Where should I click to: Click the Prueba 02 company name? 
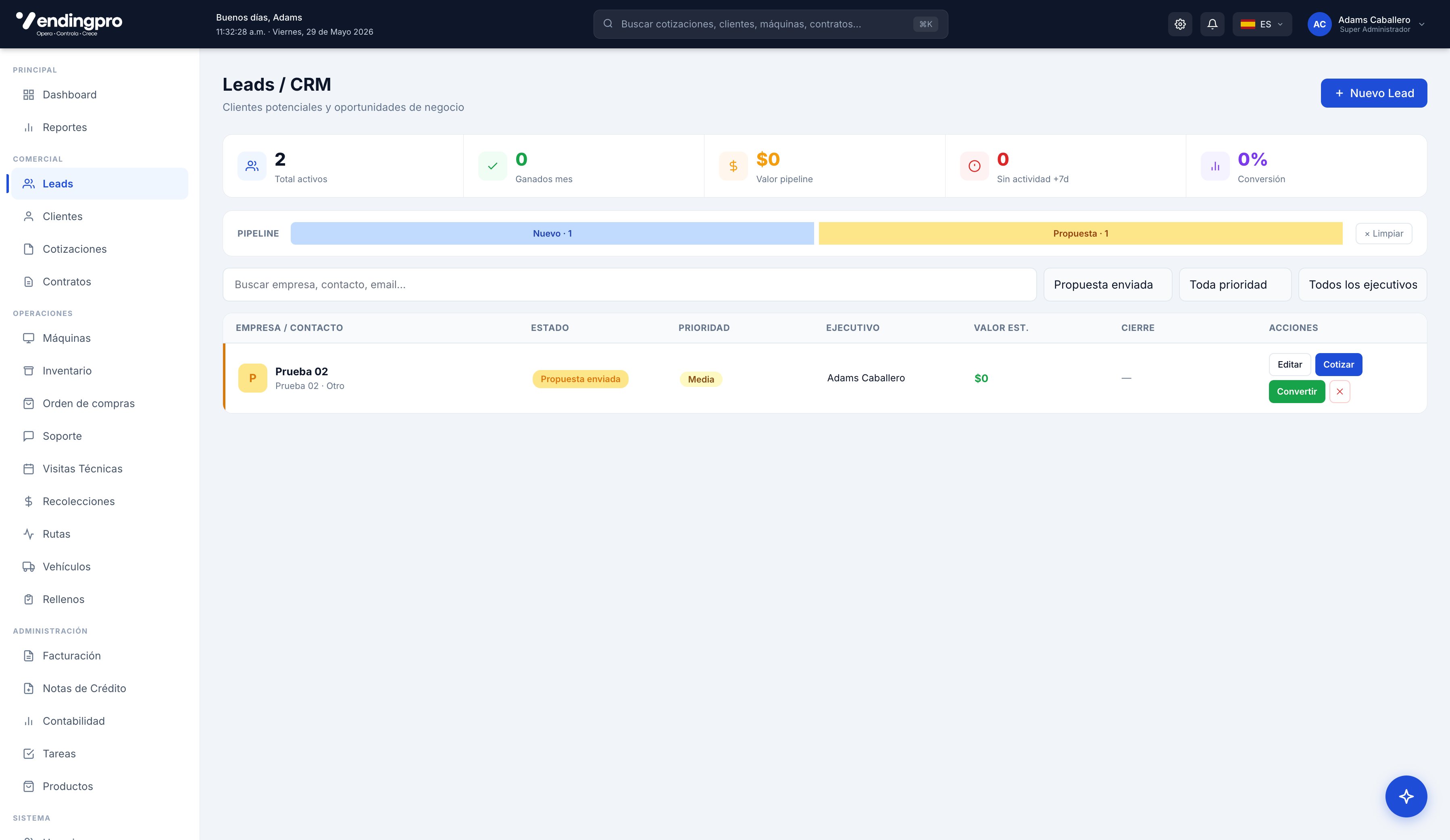click(x=302, y=372)
